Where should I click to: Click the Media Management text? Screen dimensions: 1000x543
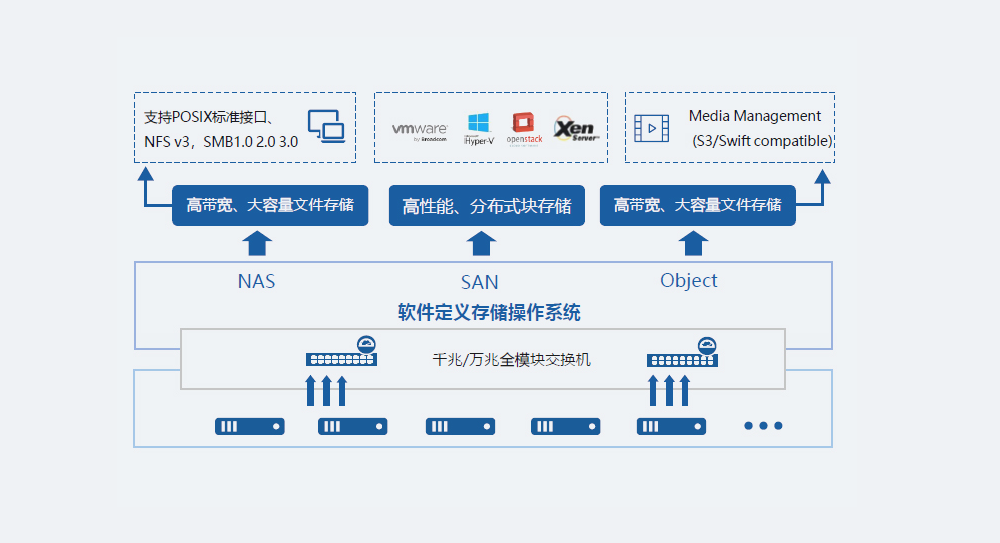[x=754, y=116]
